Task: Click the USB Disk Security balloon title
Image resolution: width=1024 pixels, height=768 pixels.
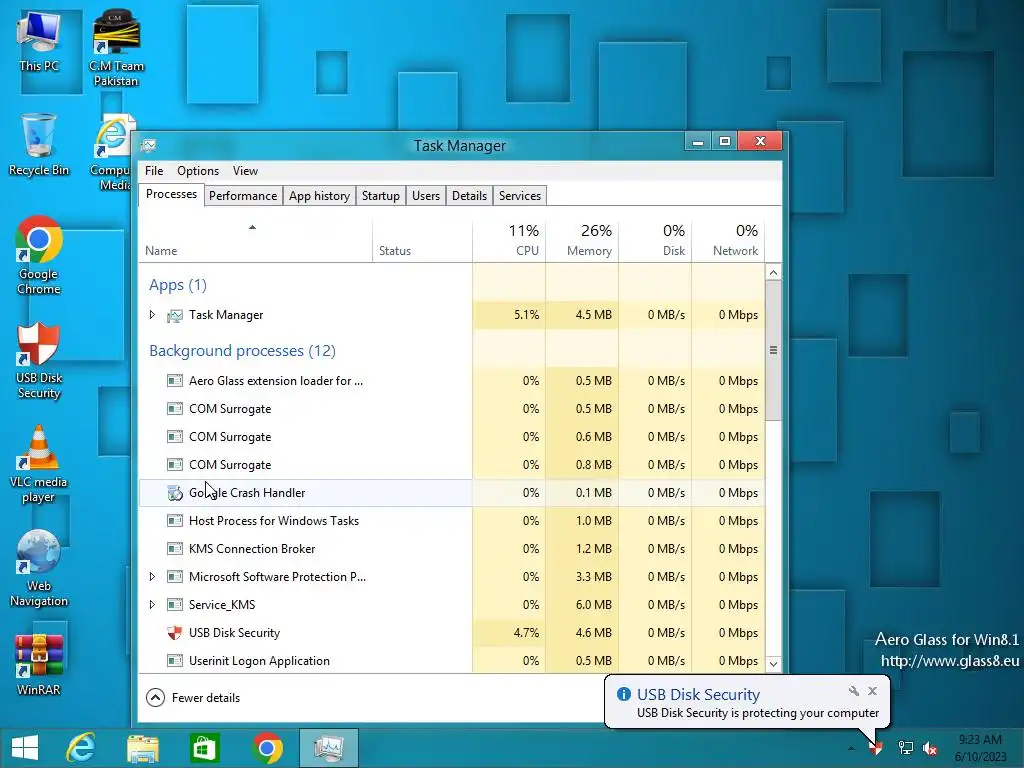Action: pyautogui.click(x=698, y=694)
